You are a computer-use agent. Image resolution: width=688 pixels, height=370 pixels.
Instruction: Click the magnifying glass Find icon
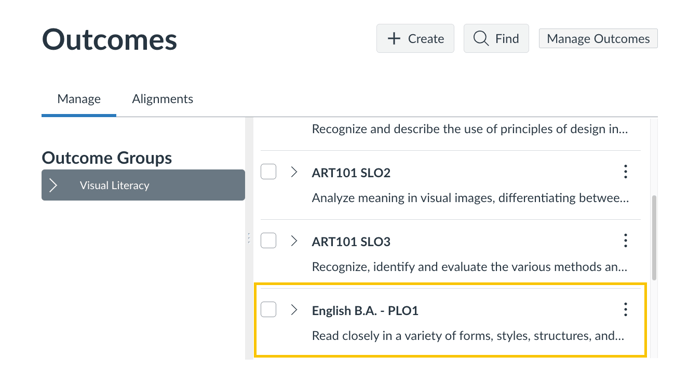pos(481,39)
